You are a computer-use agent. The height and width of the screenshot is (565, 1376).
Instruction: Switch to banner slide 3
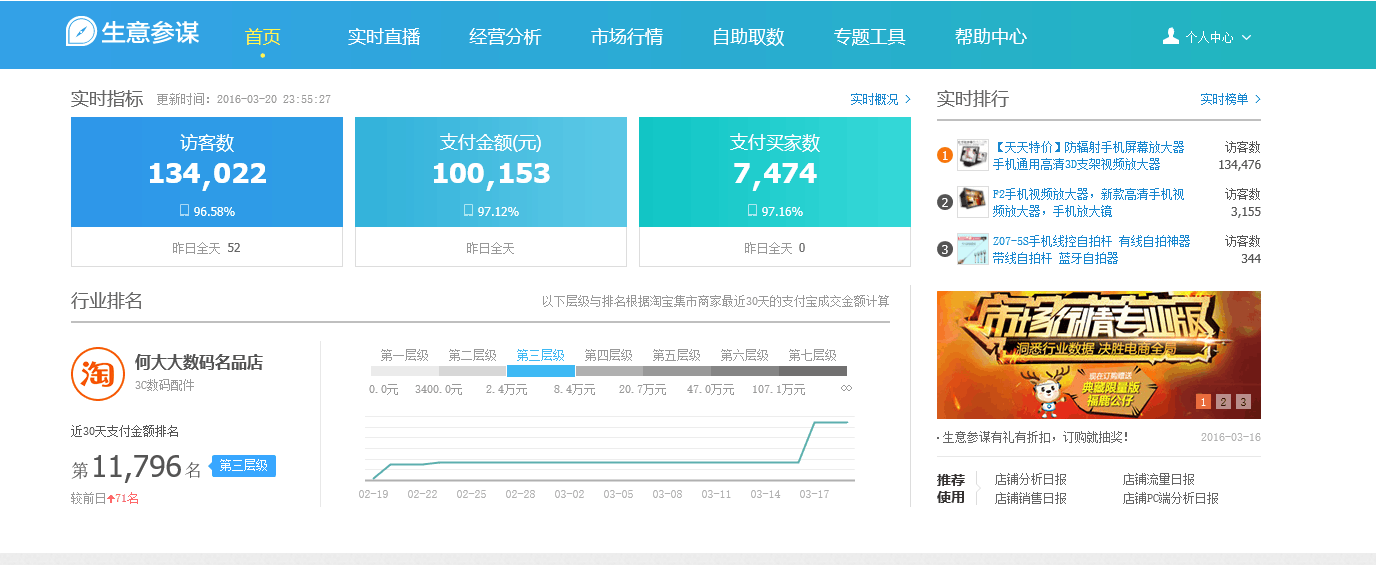pyautogui.click(x=1243, y=402)
